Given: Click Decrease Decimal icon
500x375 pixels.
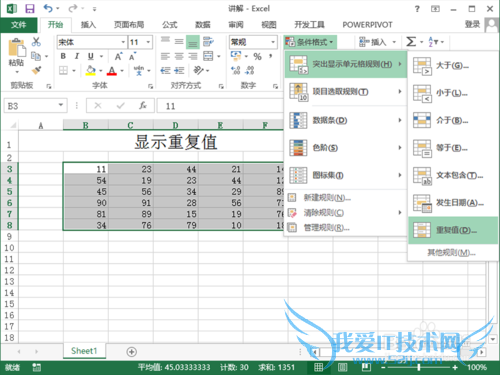Looking at the screenshot, I should 250,70.
